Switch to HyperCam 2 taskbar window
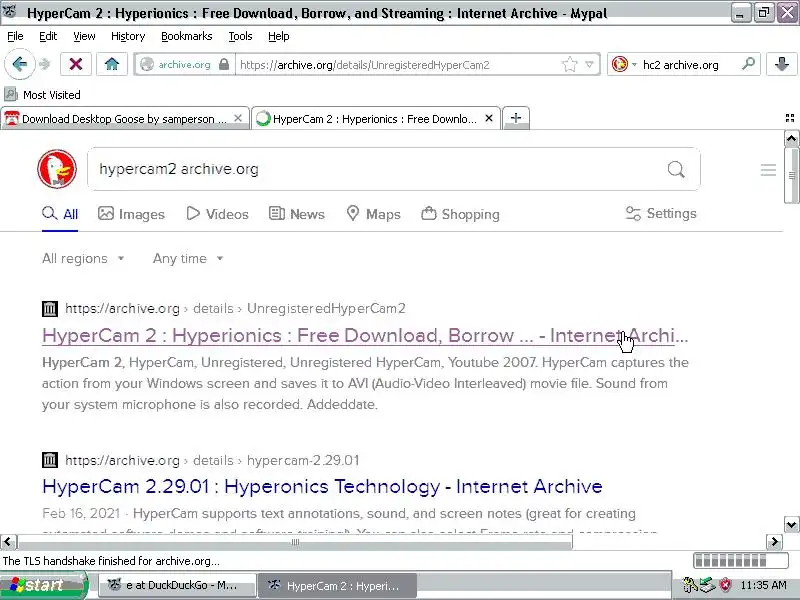The height and width of the screenshot is (600, 800). (337, 585)
